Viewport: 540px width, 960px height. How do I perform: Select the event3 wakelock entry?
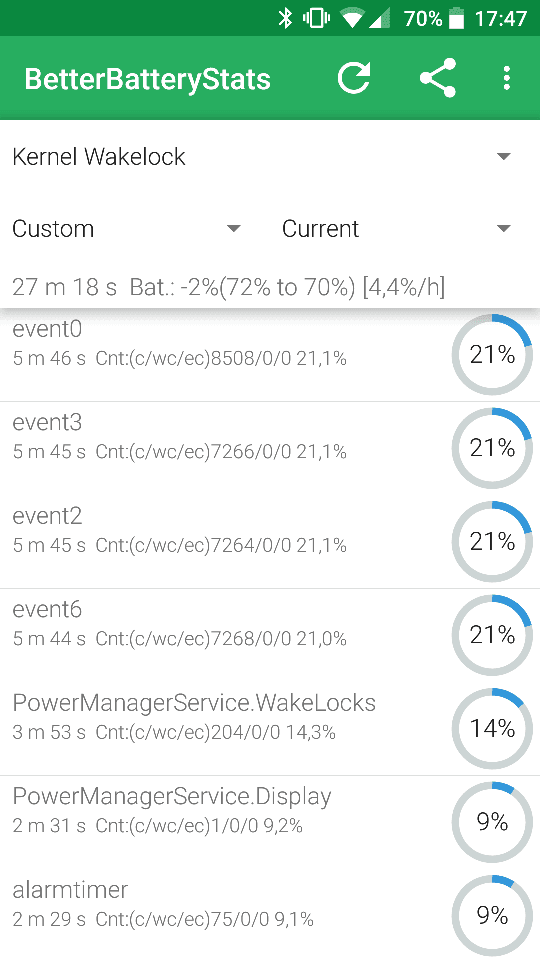[270, 449]
